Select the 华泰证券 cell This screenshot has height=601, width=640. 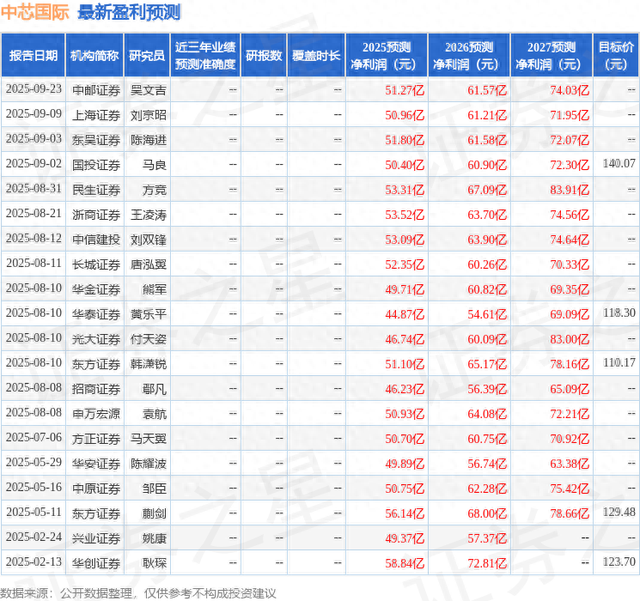96,314
